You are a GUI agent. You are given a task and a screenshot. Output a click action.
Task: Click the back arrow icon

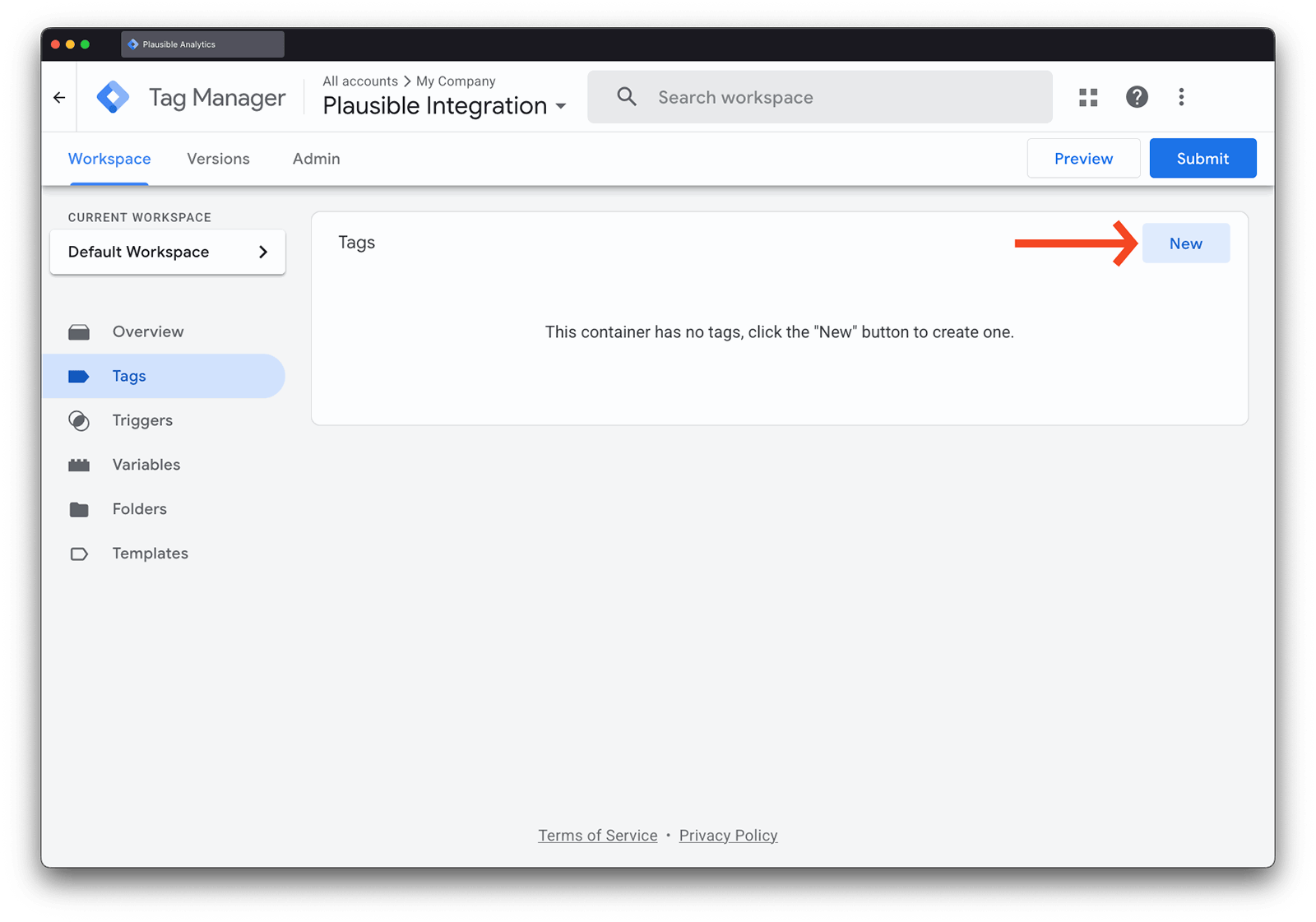[x=59, y=98]
